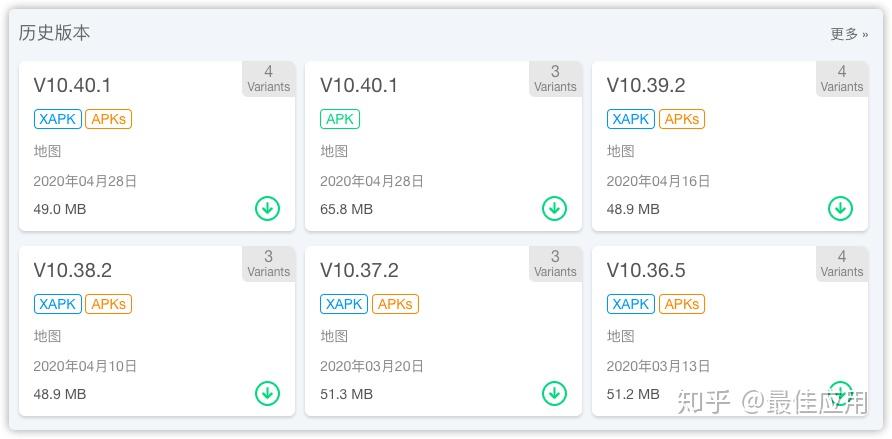Select APKs tag on V10.37.2
Image resolution: width=892 pixels, height=439 pixels.
click(x=395, y=304)
